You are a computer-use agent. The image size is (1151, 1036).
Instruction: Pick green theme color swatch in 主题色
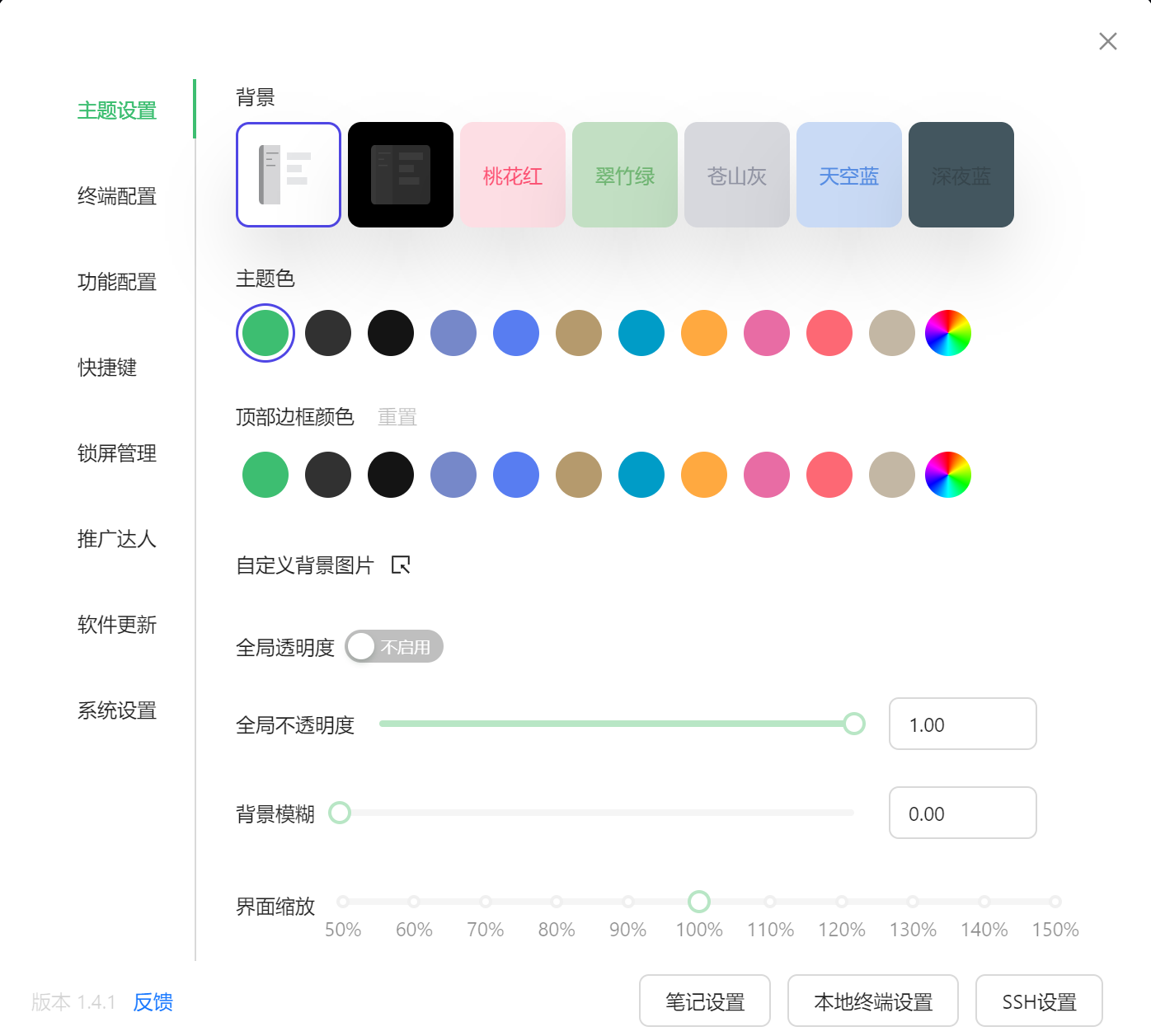tap(265, 333)
